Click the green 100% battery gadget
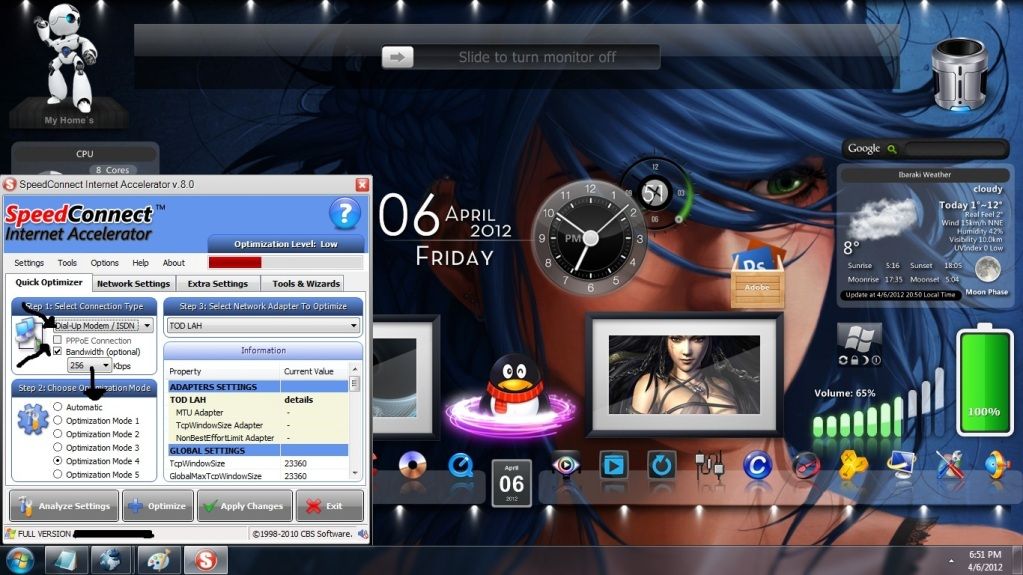 [984, 381]
